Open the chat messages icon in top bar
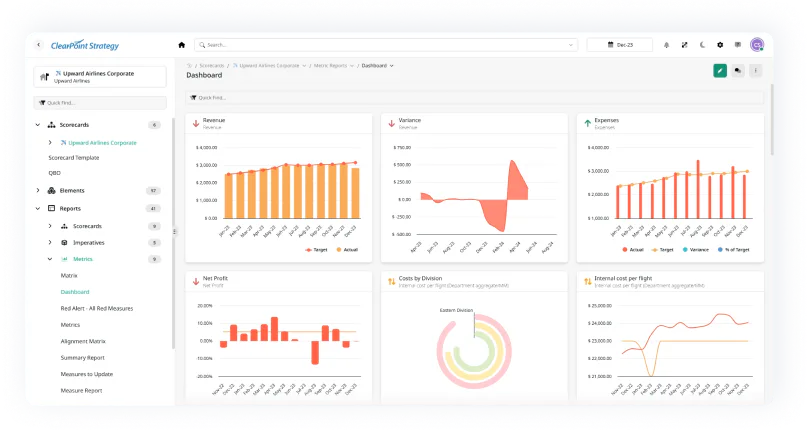Viewport: 809px width, 431px height. pyautogui.click(x=738, y=45)
